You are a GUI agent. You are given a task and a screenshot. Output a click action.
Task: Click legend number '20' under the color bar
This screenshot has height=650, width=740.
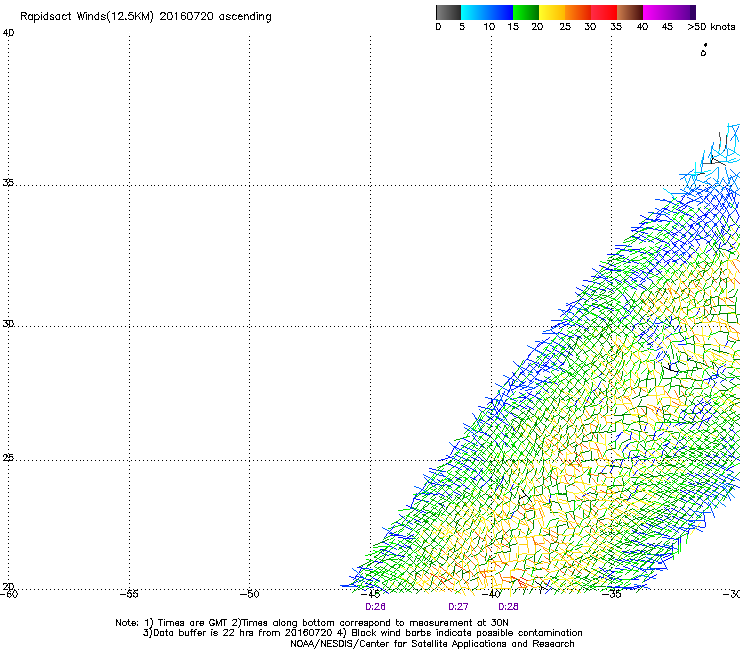tap(537, 27)
